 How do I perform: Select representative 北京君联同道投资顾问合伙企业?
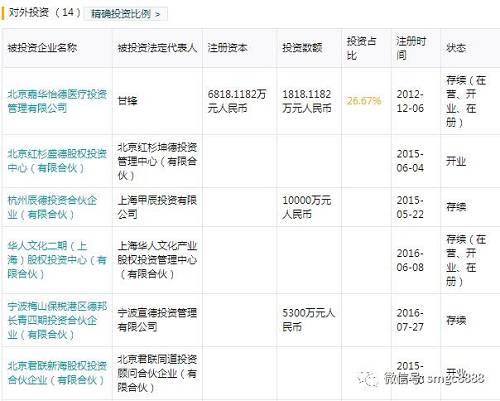[x=157, y=373]
